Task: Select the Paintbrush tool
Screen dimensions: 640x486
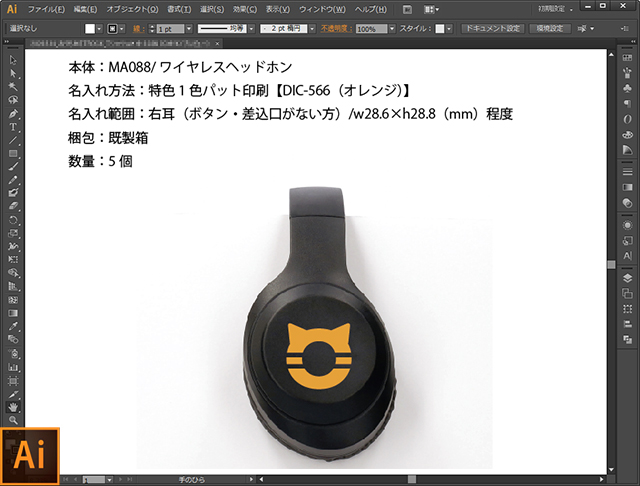Action: click(13, 166)
